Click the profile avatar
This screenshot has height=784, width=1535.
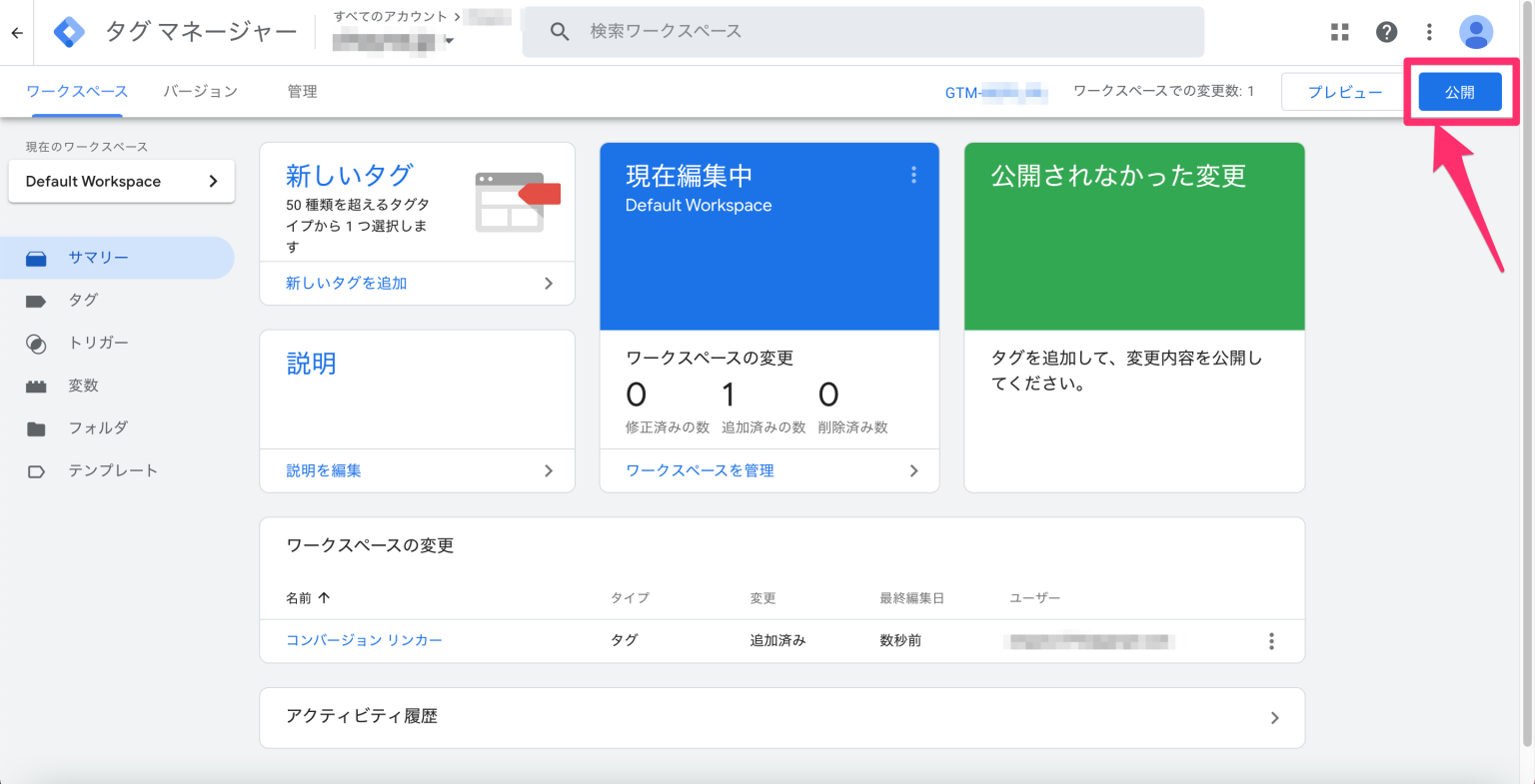pos(1476,31)
